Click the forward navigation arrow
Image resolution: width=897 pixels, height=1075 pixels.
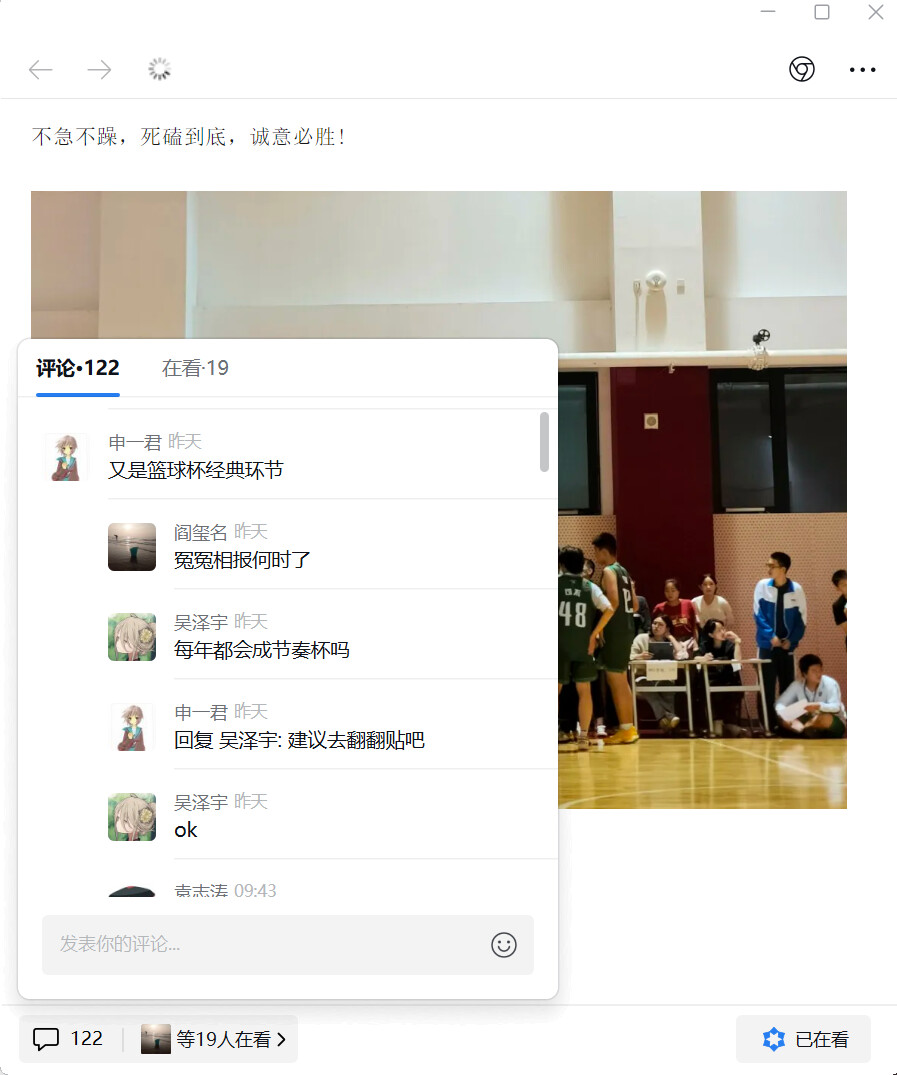(x=100, y=69)
